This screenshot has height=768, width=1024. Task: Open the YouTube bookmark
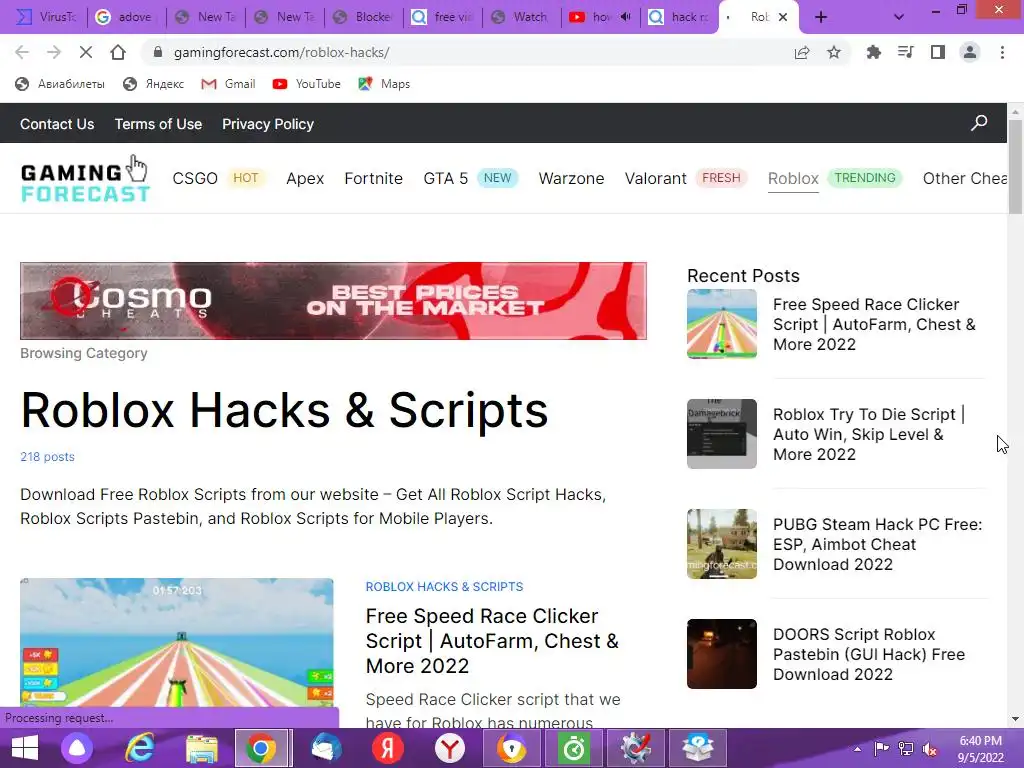tap(307, 84)
